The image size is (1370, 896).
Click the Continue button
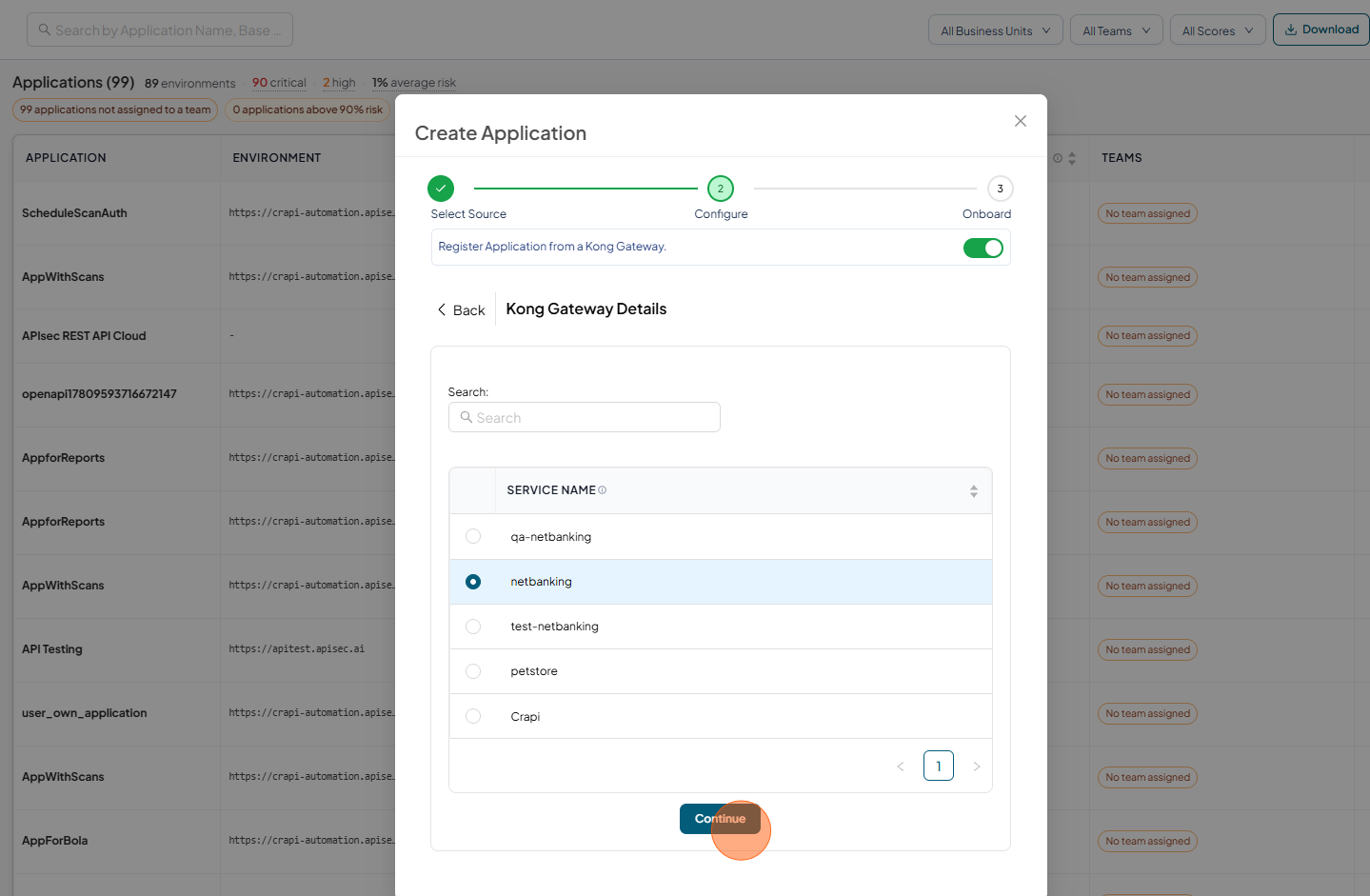720,819
